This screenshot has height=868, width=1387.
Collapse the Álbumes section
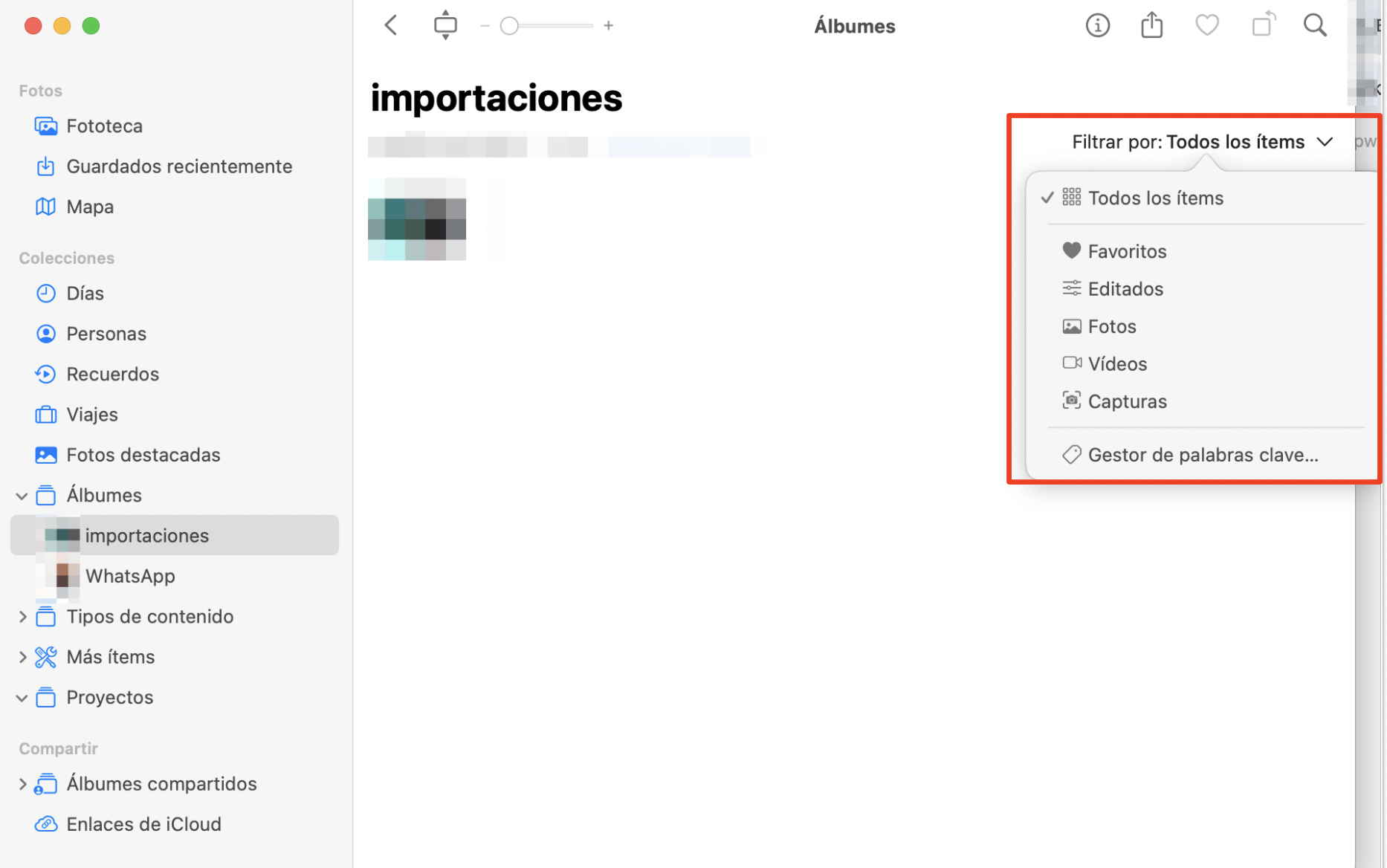(x=22, y=495)
